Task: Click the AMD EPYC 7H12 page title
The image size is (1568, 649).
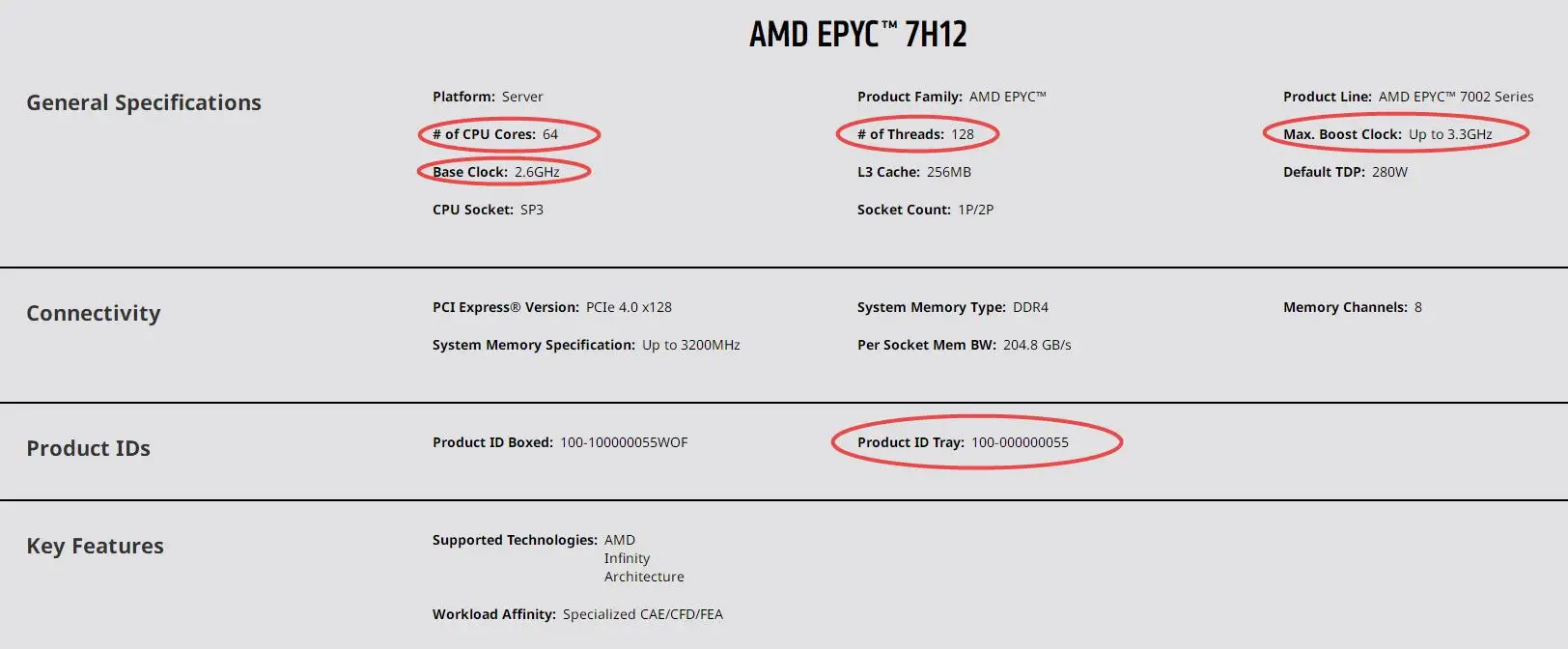Action: pos(857,35)
